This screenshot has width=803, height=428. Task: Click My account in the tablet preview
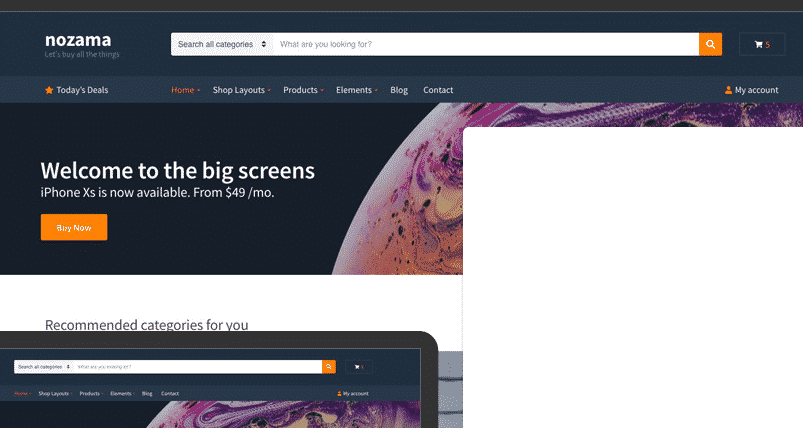click(x=353, y=394)
